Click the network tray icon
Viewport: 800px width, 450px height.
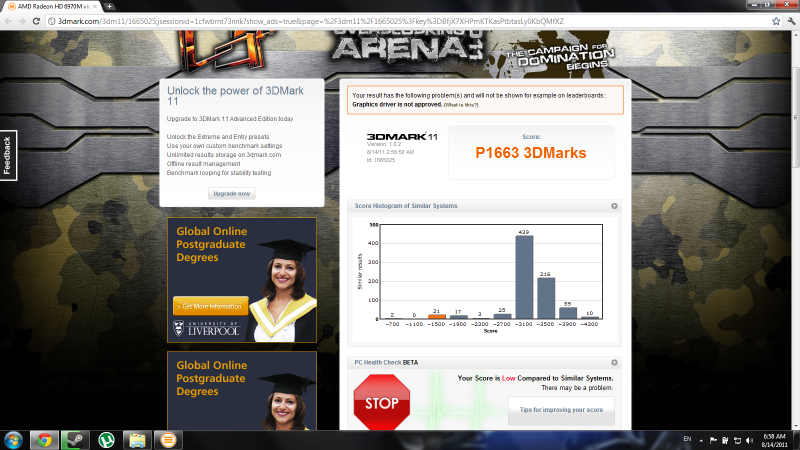pyautogui.click(x=737, y=440)
